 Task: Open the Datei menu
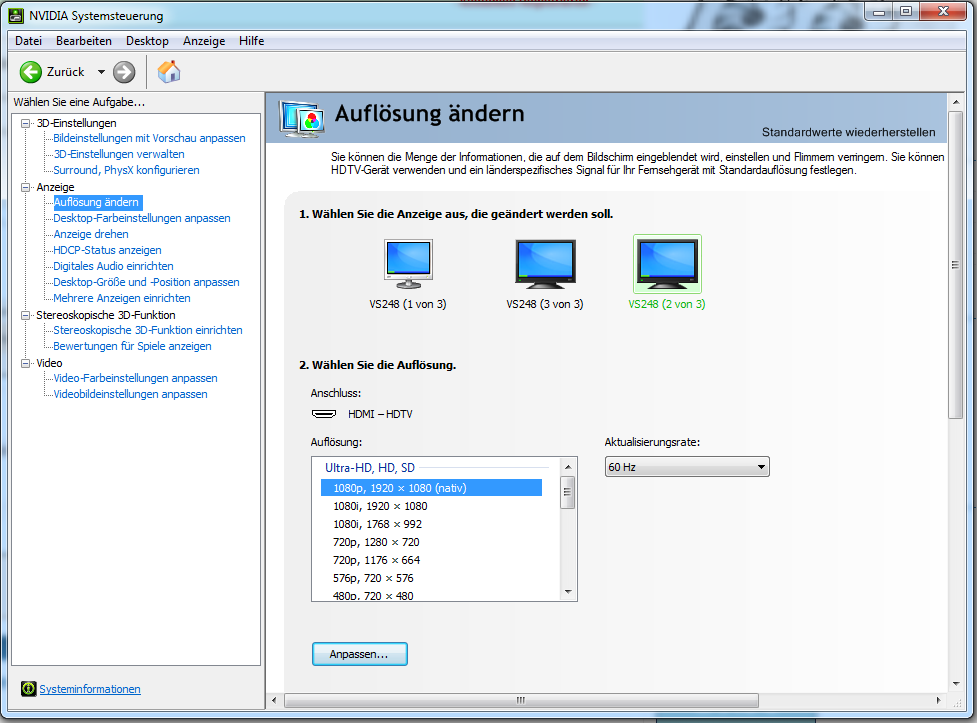coord(29,41)
